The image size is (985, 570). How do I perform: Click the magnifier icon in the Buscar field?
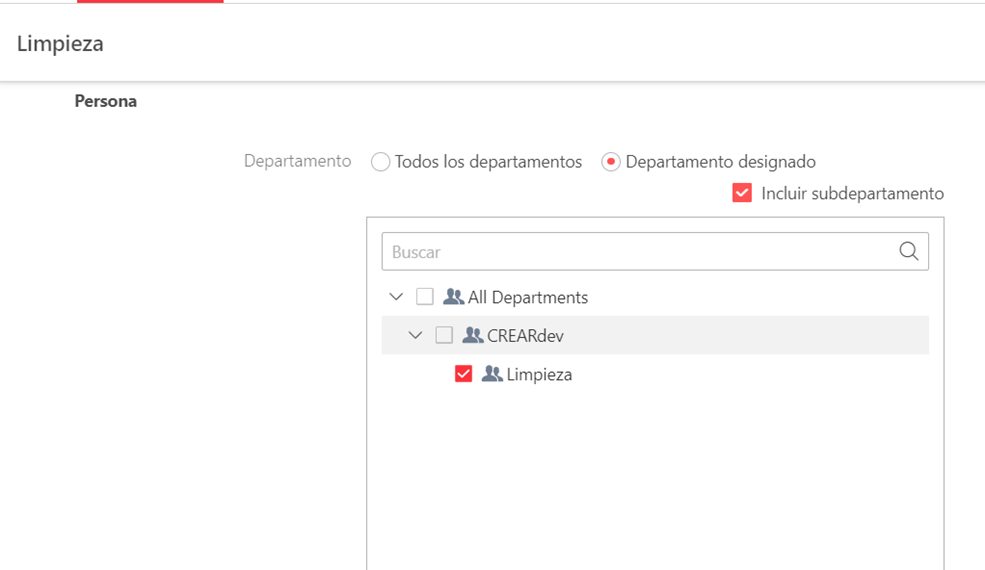coord(908,252)
